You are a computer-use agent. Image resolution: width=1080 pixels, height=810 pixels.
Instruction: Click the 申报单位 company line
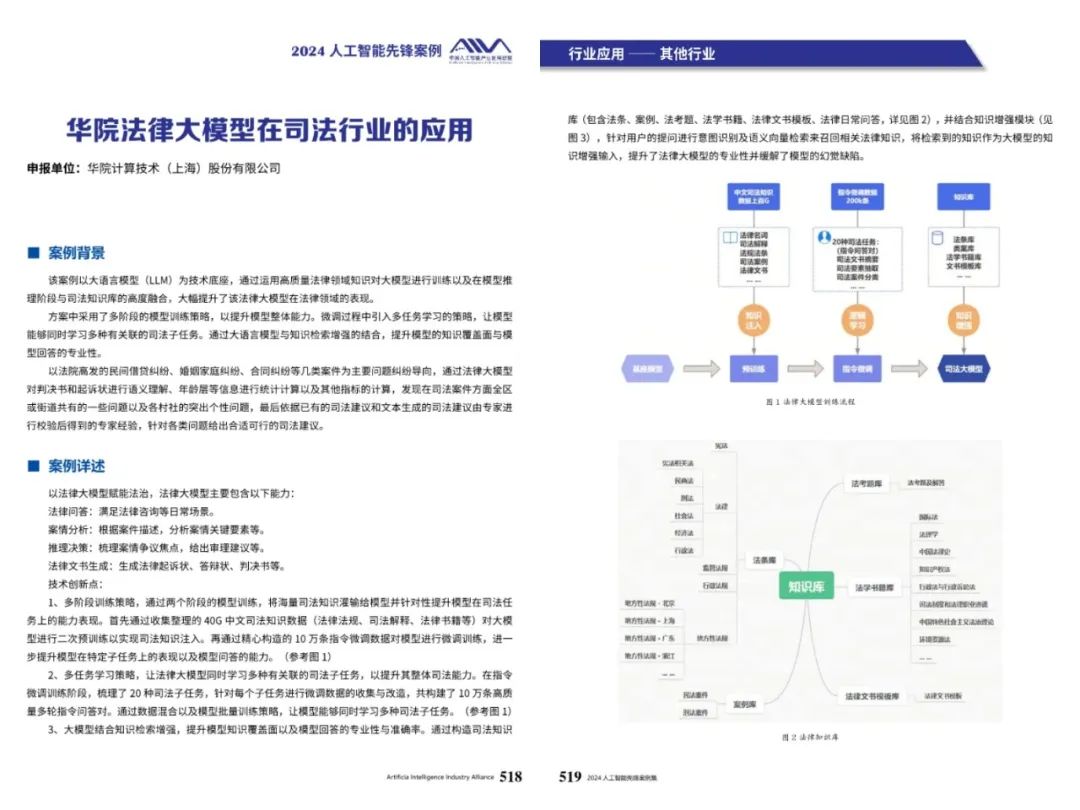tap(154, 168)
